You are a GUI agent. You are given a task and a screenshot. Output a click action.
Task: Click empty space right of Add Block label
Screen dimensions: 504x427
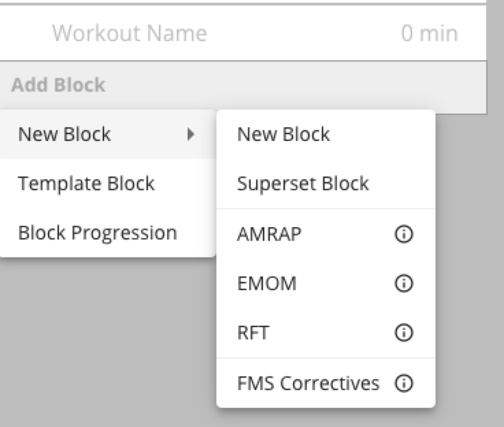(x=293, y=85)
